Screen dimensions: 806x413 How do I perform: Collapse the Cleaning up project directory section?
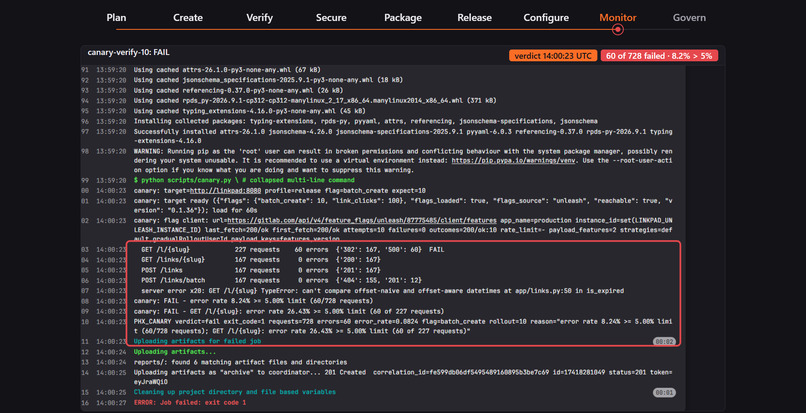pos(234,392)
